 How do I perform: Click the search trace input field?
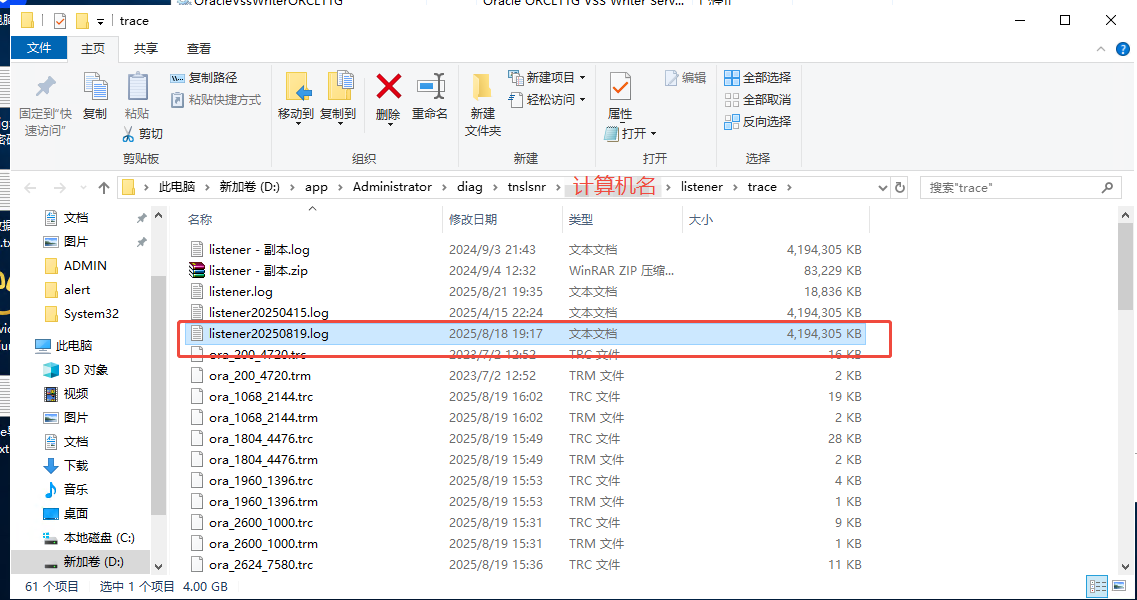pyautogui.click(x=1022, y=188)
